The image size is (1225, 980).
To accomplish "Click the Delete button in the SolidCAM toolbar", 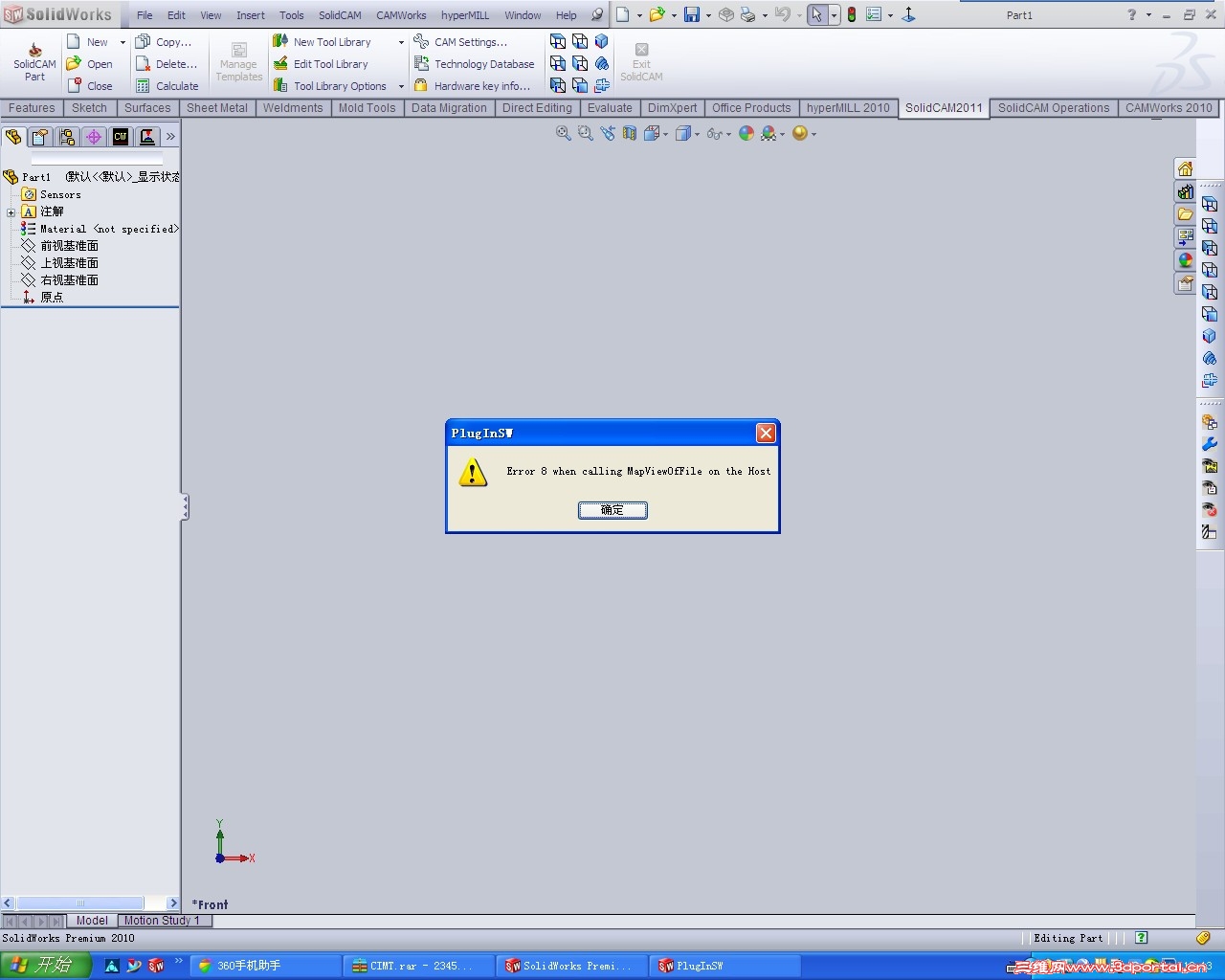I will (x=167, y=64).
